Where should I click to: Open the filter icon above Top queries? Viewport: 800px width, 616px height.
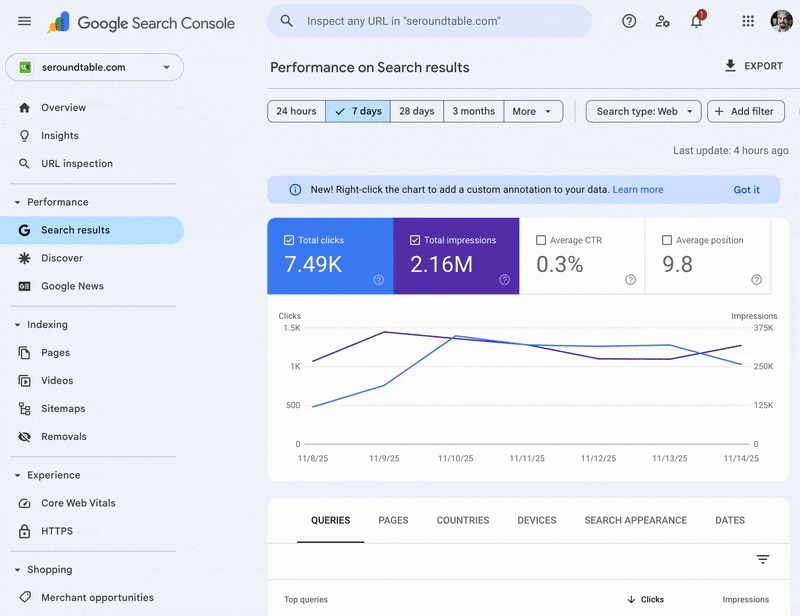[763, 559]
